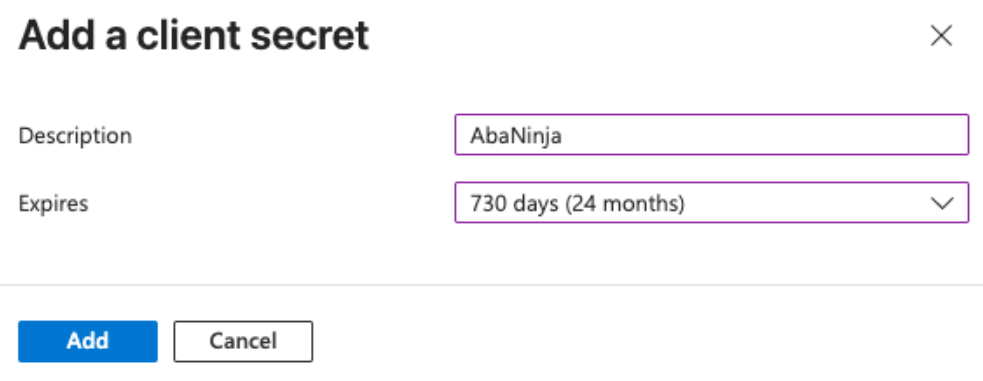Image resolution: width=983 pixels, height=381 pixels.
Task: Change the secret expiry duration selection
Action: click(x=712, y=202)
